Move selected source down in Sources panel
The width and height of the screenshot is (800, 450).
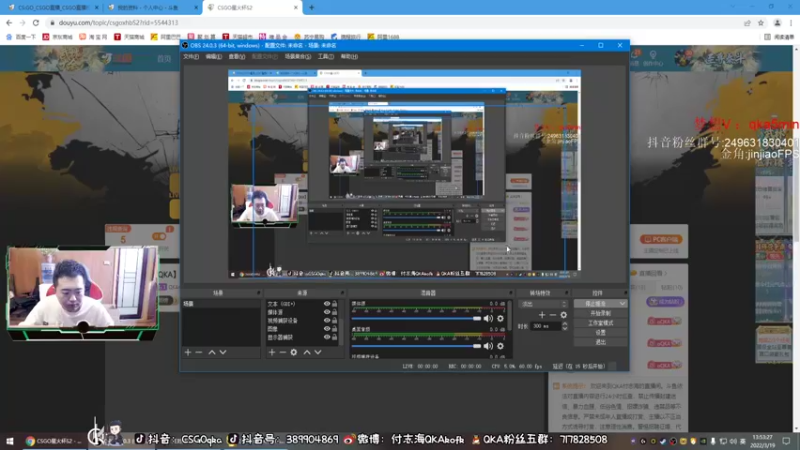318,352
